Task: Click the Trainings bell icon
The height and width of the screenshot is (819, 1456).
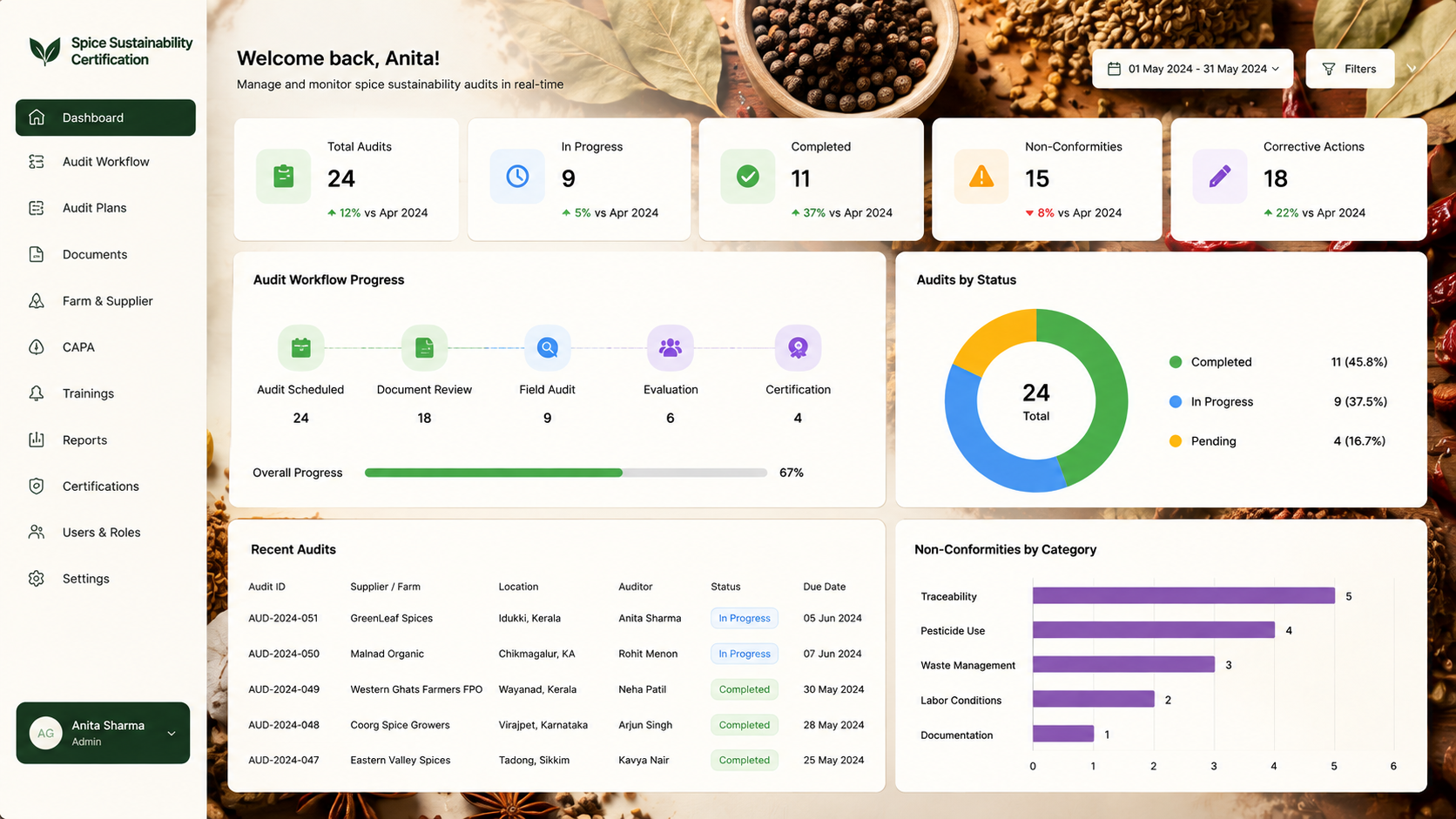Action: click(x=37, y=393)
